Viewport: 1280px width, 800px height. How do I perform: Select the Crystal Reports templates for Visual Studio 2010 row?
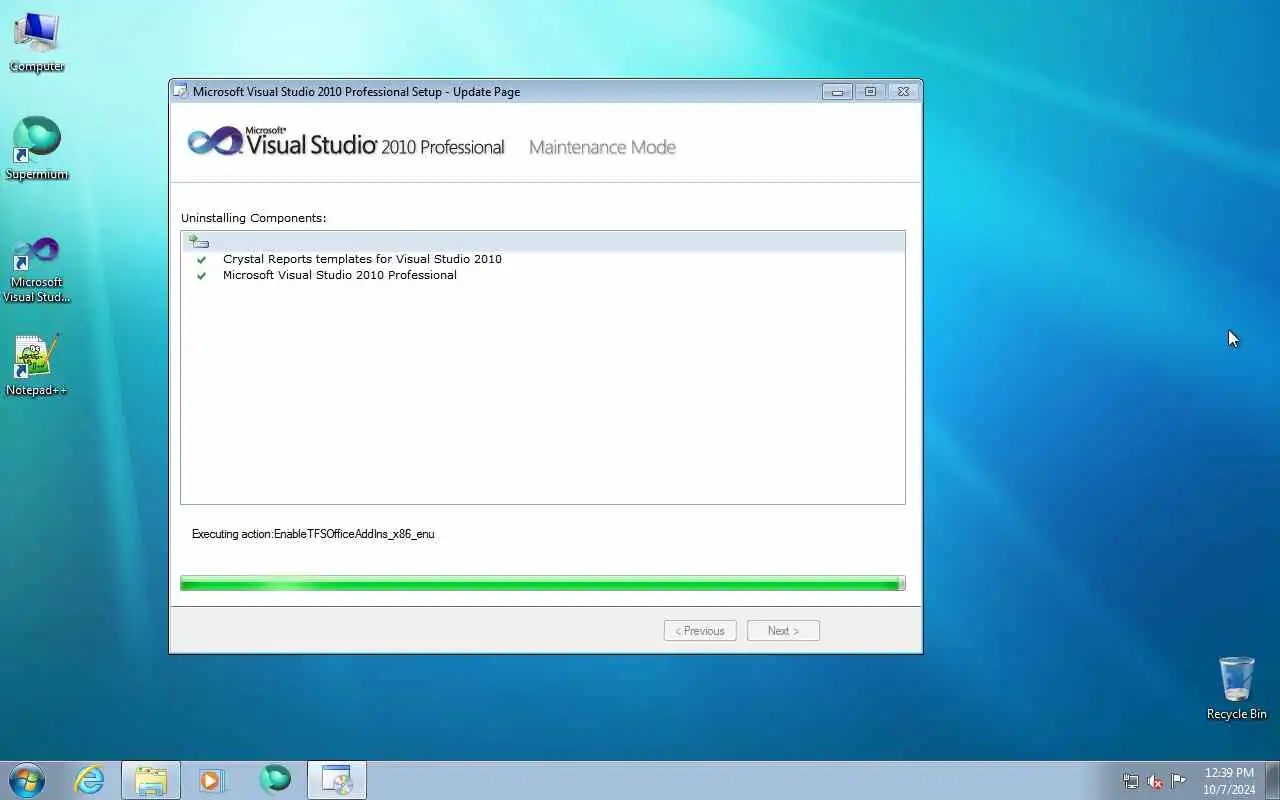click(x=543, y=259)
